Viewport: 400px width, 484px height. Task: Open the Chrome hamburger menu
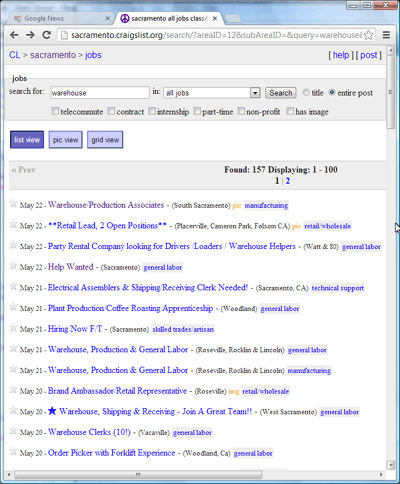(386, 35)
